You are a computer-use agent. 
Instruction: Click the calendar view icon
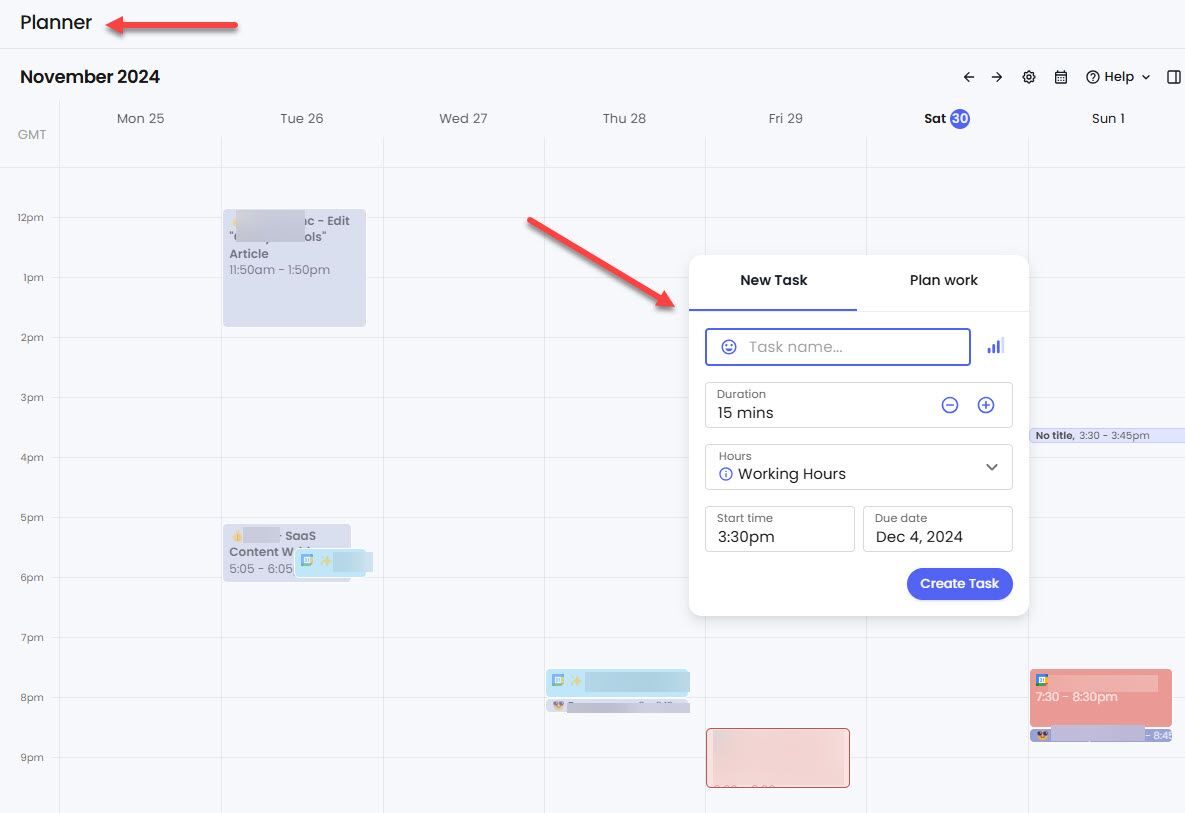pyautogui.click(x=1061, y=76)
